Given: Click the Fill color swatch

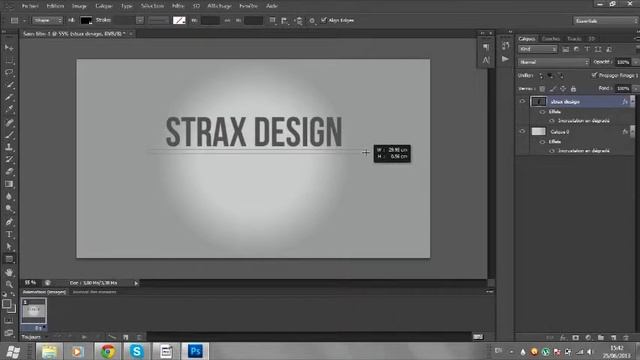Looking at the screenshot, I should coord(86,20).
